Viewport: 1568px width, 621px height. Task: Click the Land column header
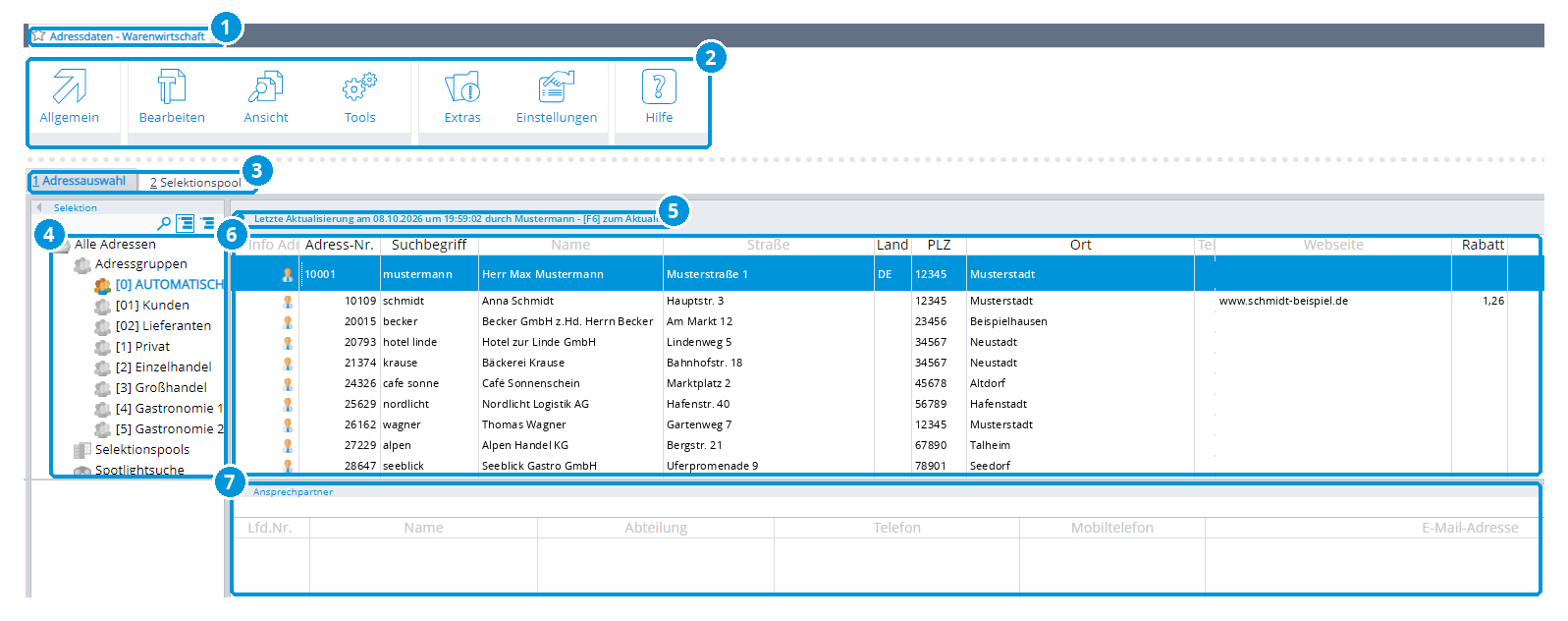(x=892, y=245)
